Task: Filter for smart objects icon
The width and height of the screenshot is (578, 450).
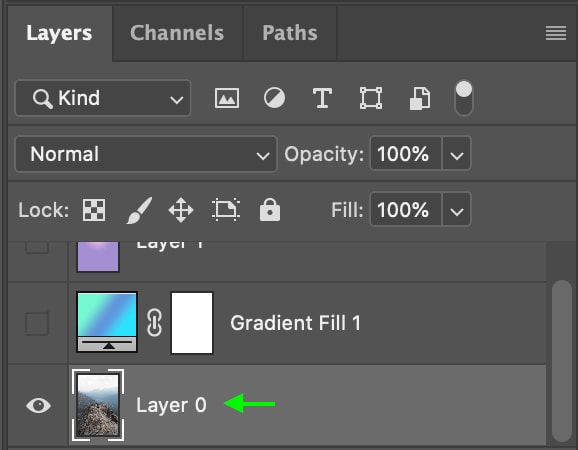Action: tap(420, 98)
